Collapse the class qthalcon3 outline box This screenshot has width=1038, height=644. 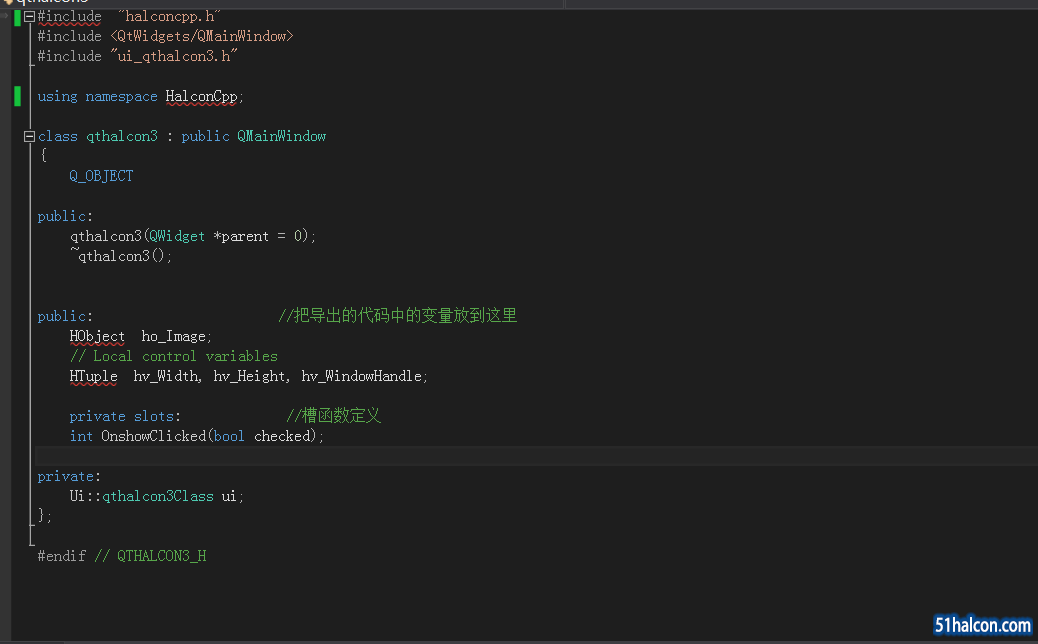tap(29, 136)
